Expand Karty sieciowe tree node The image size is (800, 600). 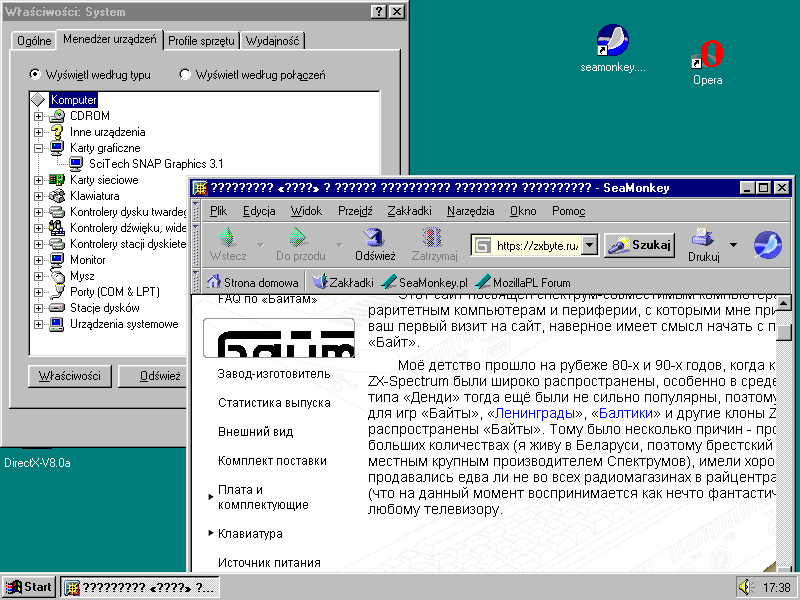pyautogui.click(x=38, y=180)
